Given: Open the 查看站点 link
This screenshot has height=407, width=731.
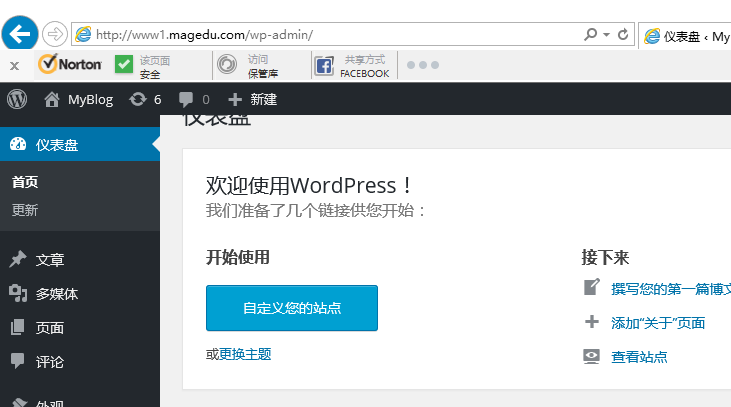Looking at the screenshot, I should tap(639, 357).
